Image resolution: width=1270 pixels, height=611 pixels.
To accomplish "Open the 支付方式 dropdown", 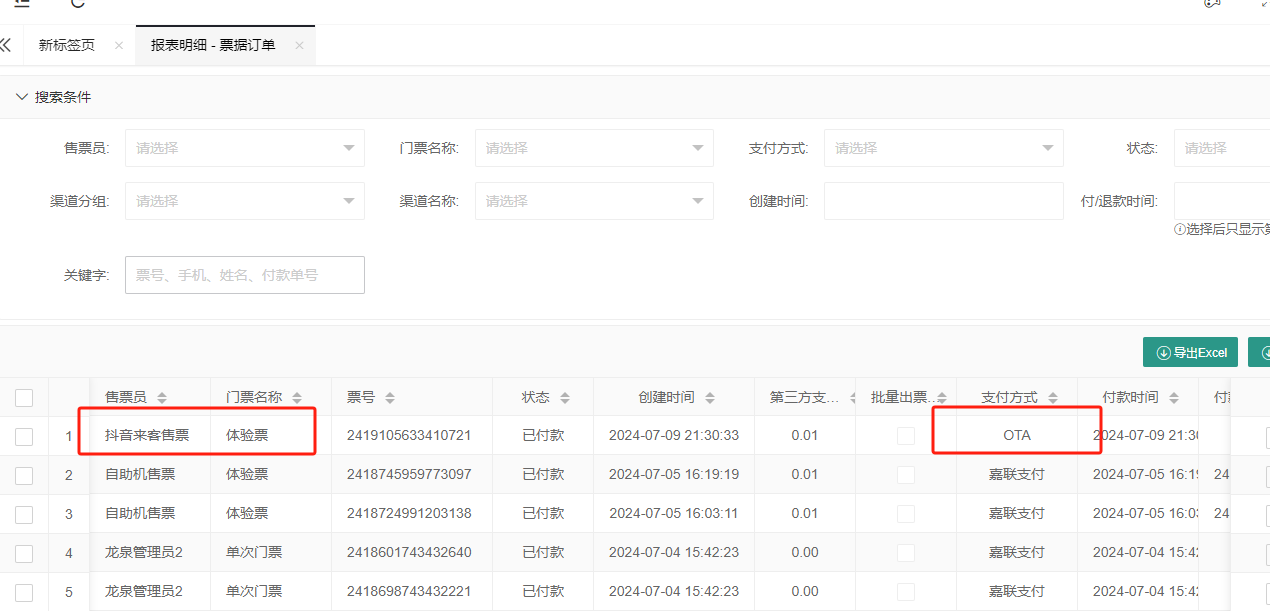I will point(943,147).
